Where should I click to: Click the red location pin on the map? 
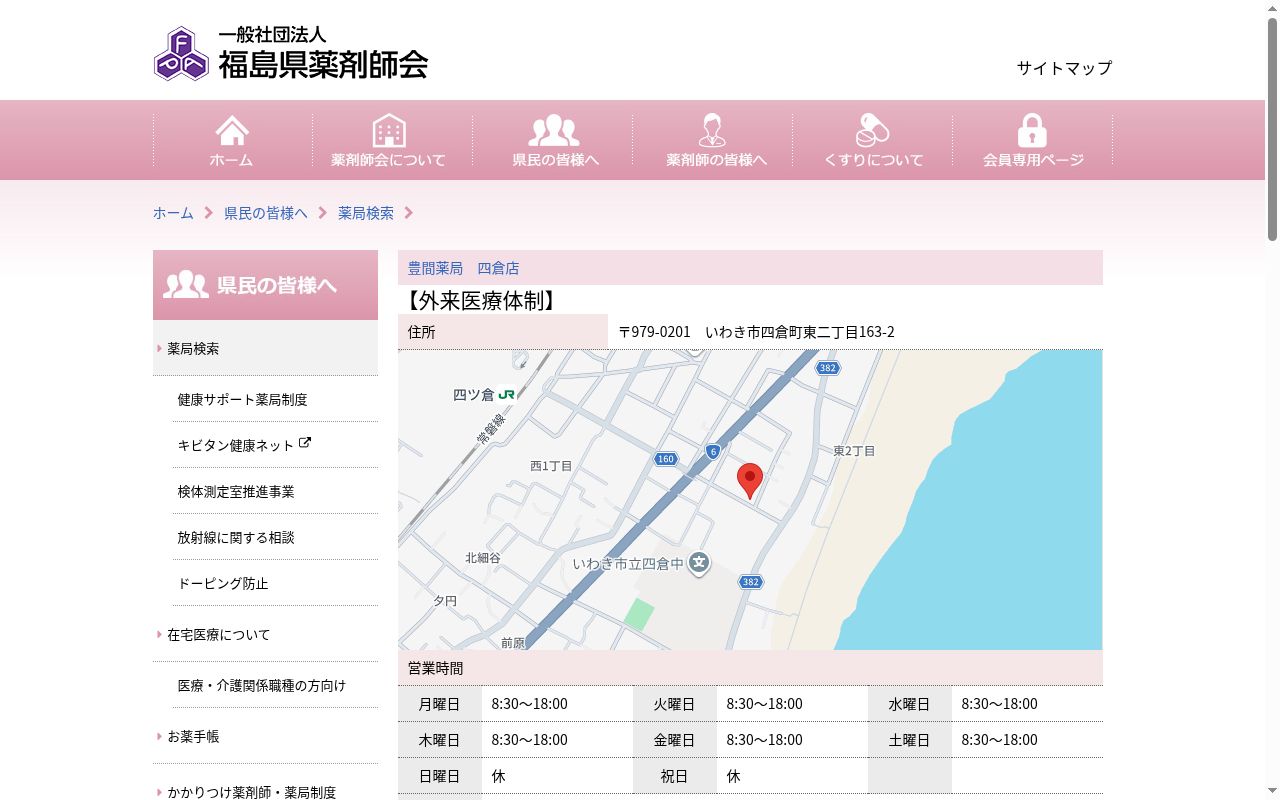[x=750, y=481]
